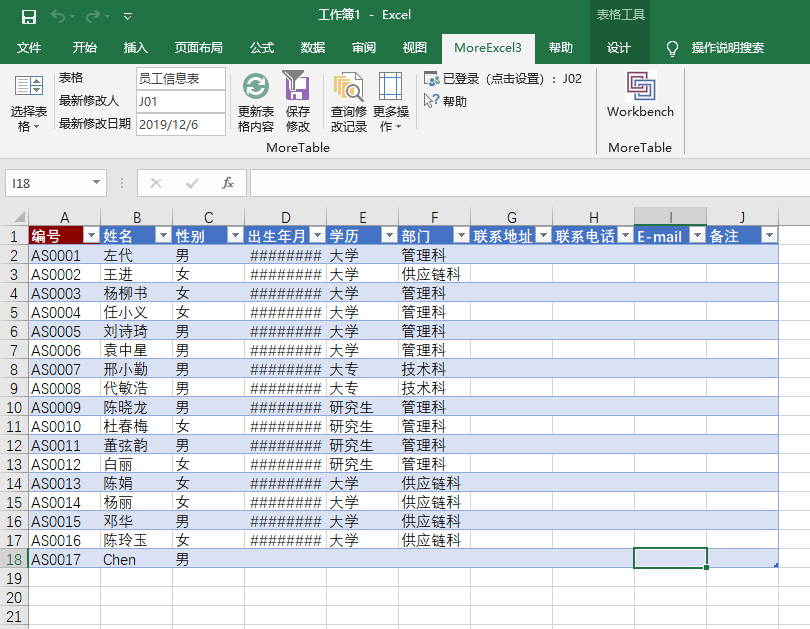
Task: Click 操作说明搜索 tell me search
Action: tap(727, 48)
